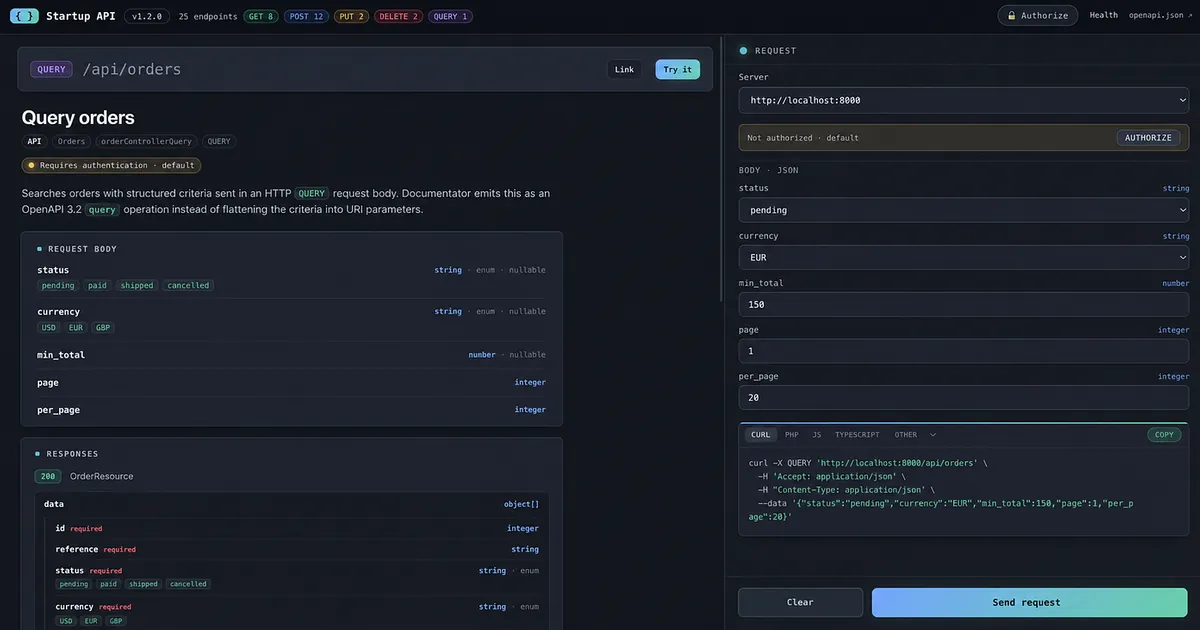Click the 25 endpoints count text
The image size is (1200, 630).
coord(207,16)
